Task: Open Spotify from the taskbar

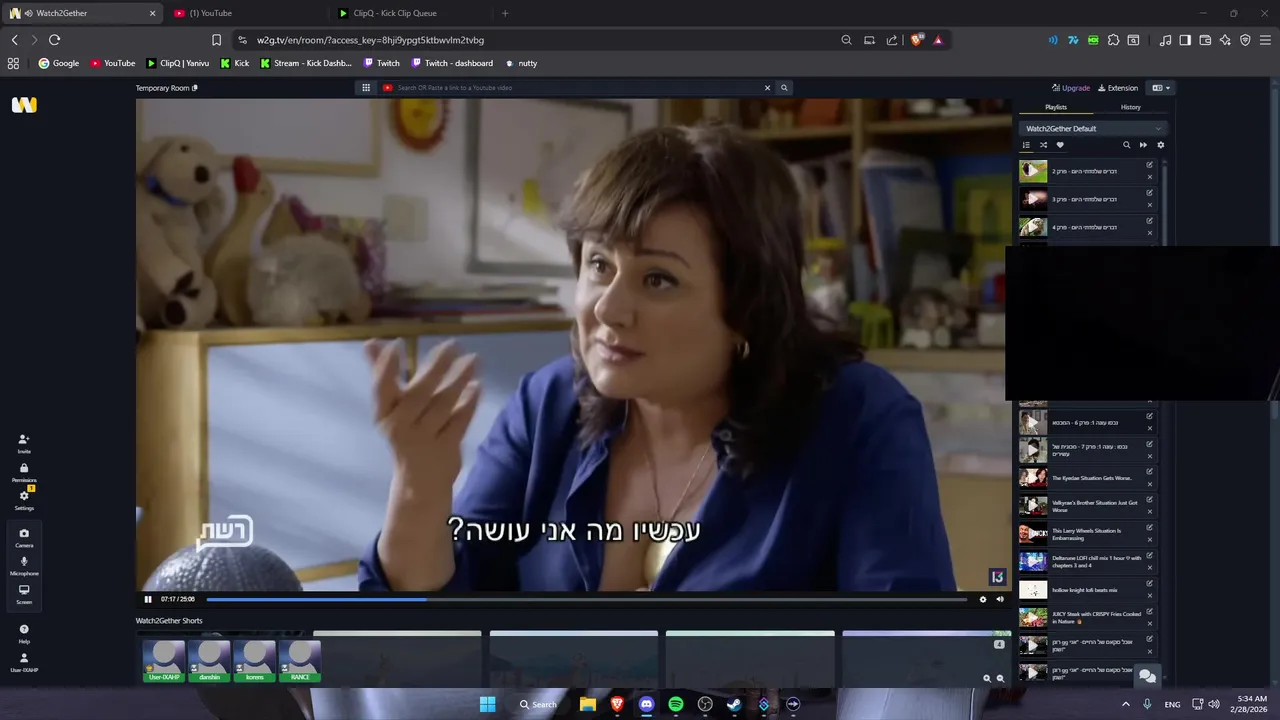Action: click(x=676, y=704)
